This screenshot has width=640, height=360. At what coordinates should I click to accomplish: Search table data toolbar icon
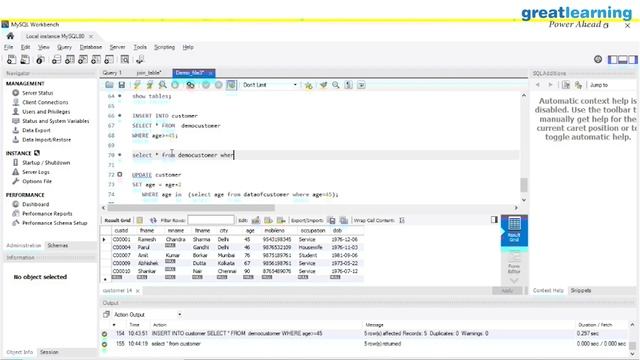[124, 60]
